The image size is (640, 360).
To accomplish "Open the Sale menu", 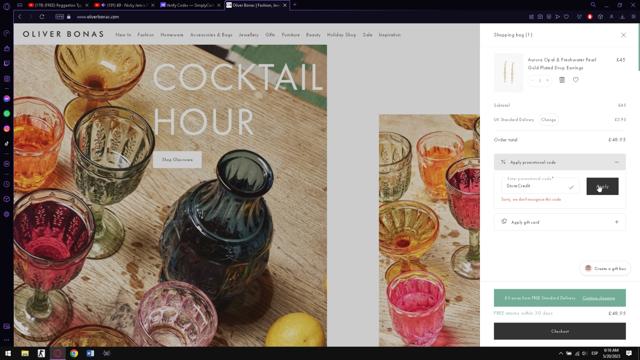I will tap(367, 35).
